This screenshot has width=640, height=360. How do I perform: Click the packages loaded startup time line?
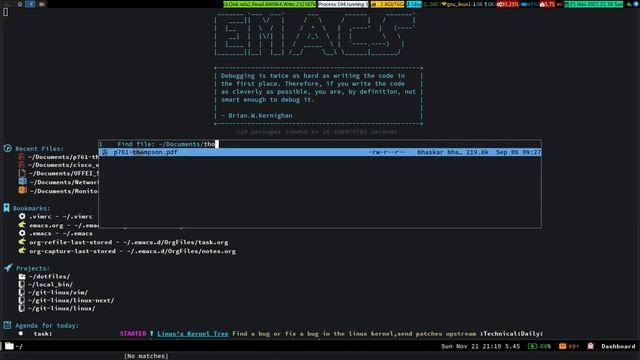click(x=316, y=132)
